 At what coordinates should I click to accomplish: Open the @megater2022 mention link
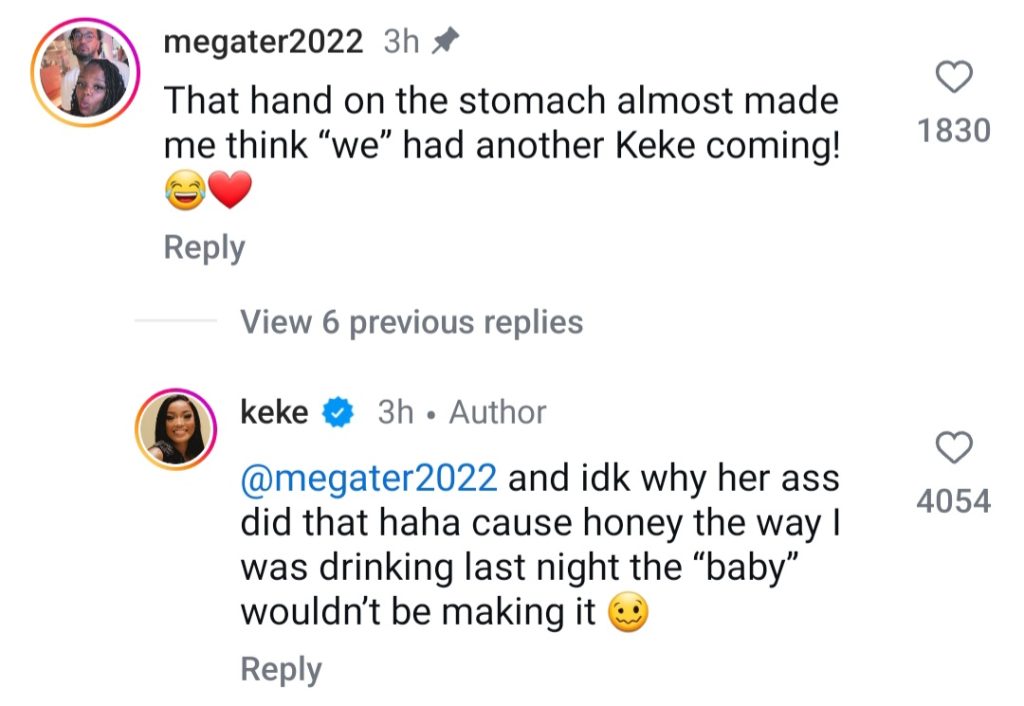point(369,478)
